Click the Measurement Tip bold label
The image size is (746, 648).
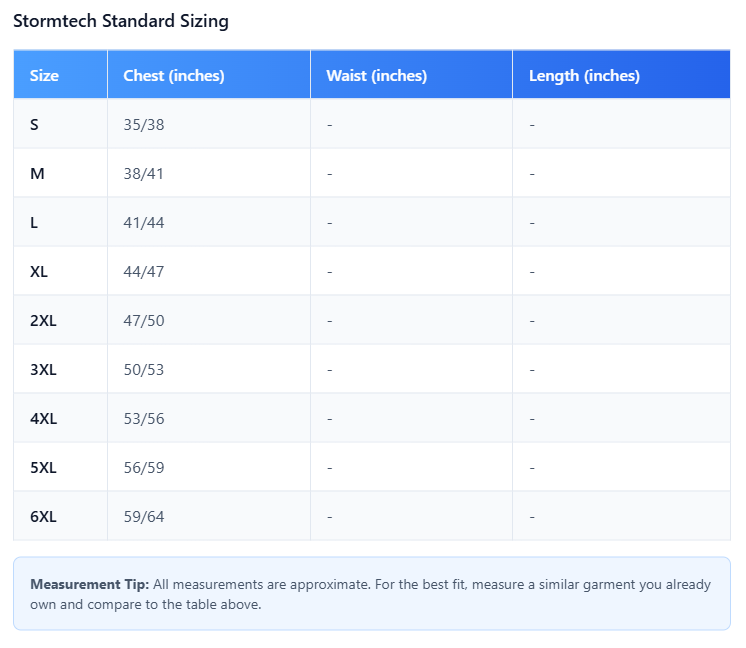[89, 584]
